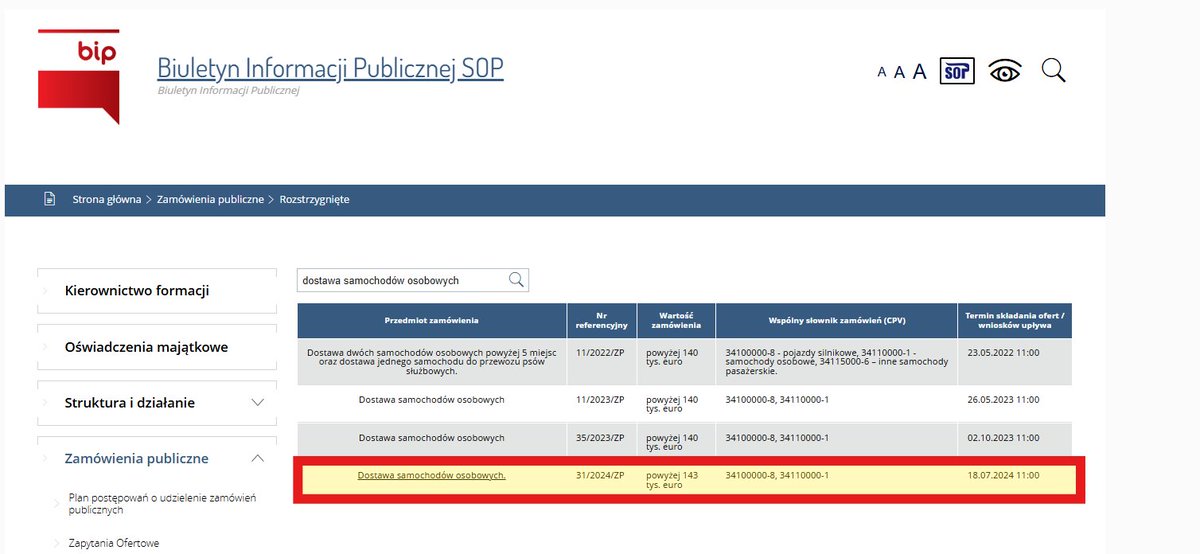
Task: Click the 'Biuletyn Informacji Publicznej' subtitle
Action: tap(228, 91)
